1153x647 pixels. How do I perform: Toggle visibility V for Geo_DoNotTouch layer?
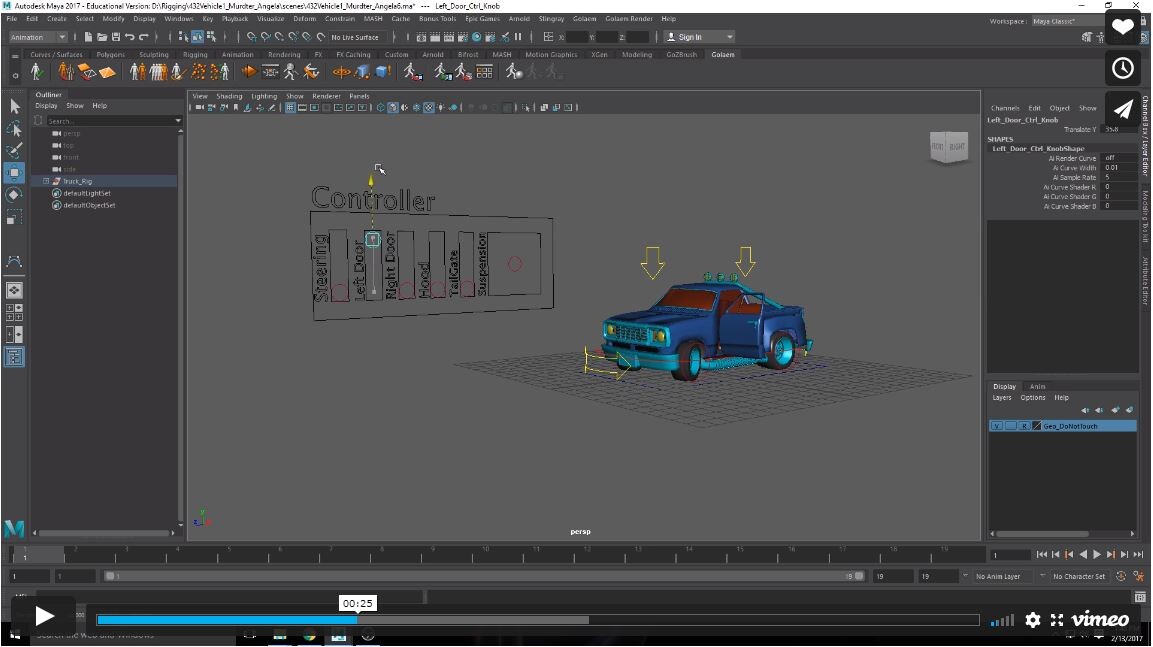point(996,425)
